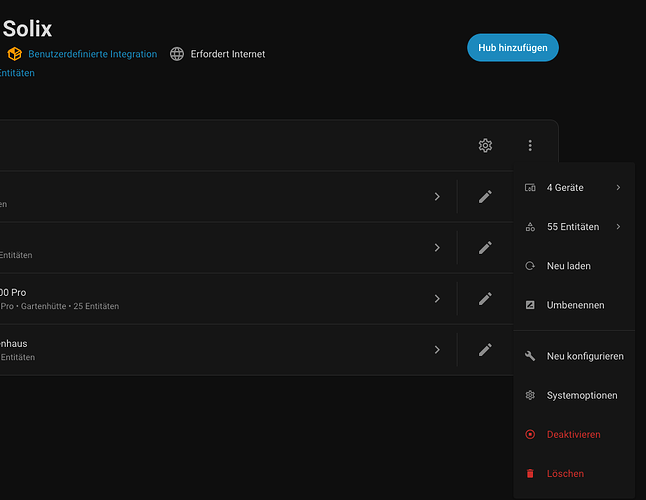This screenshot has height=500, width=646.
Task: Click 'Deaktivieren' to disable the integration
Action: (573, 434)
